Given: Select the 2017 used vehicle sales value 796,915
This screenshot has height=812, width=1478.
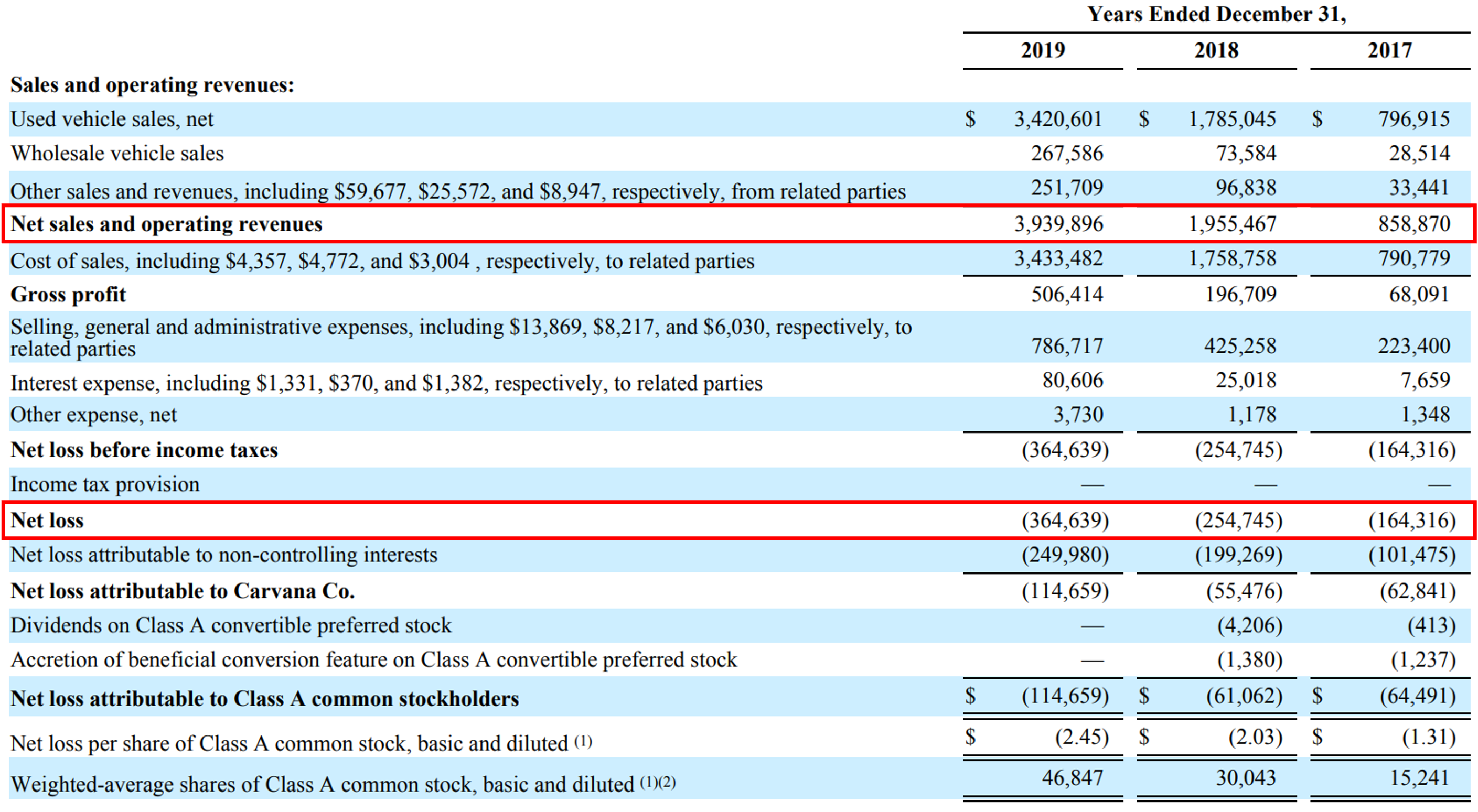Looking at the screenshot, I should click(x=1415, y=120).
